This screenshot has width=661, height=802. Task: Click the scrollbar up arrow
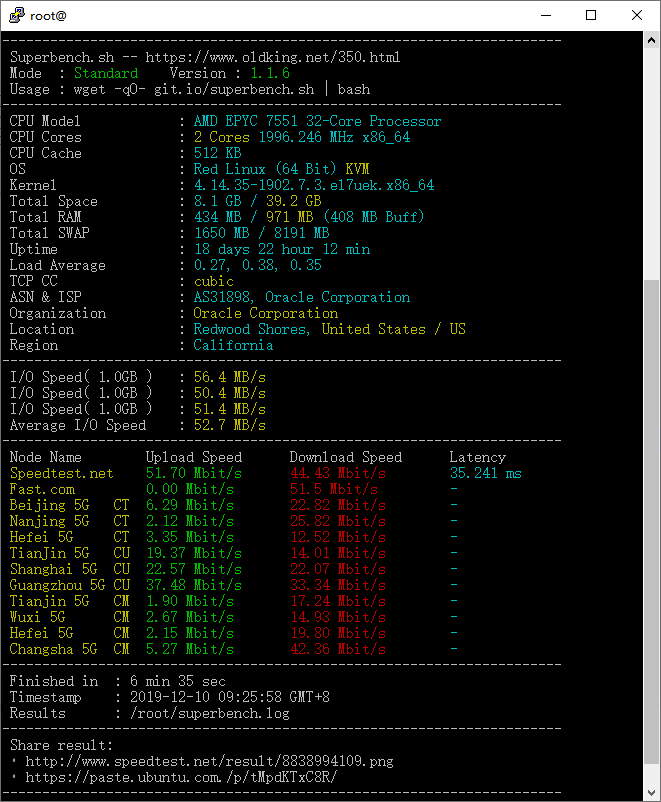pyautogui.click(x=651, y=40)
